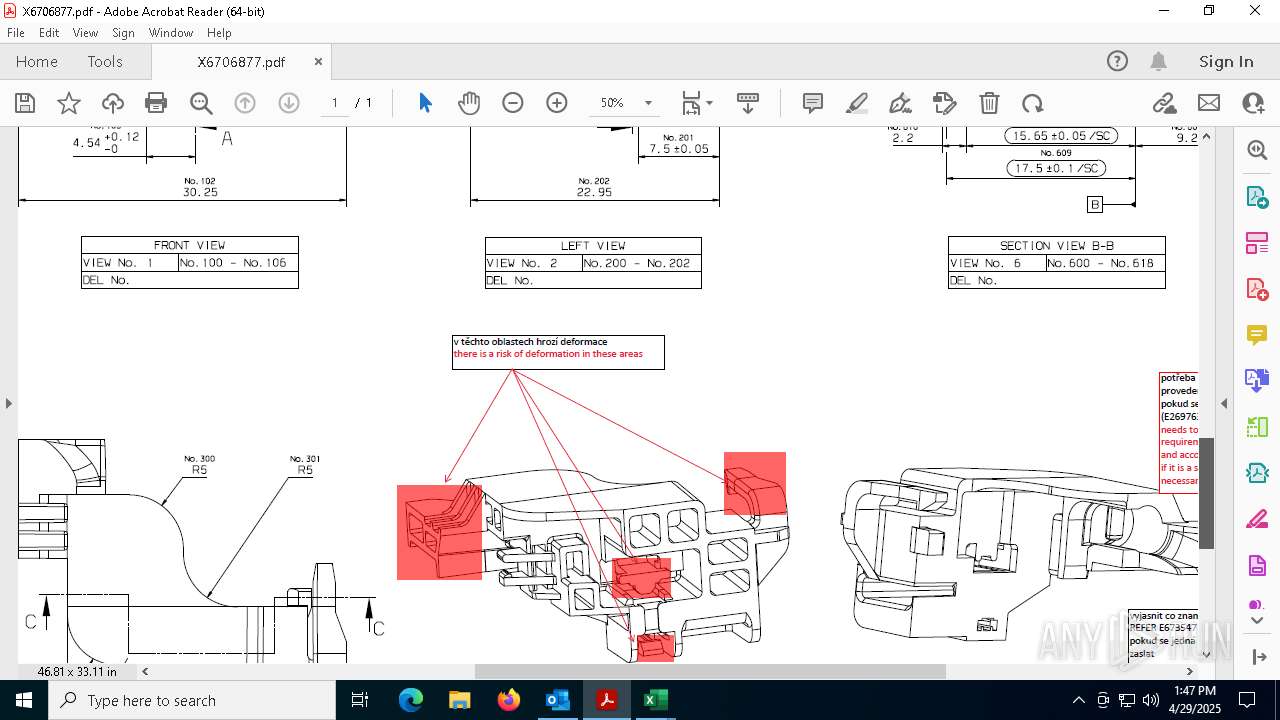Open File Explorer from taskbar
The image size is (1280, 720).
pos(459,700)
